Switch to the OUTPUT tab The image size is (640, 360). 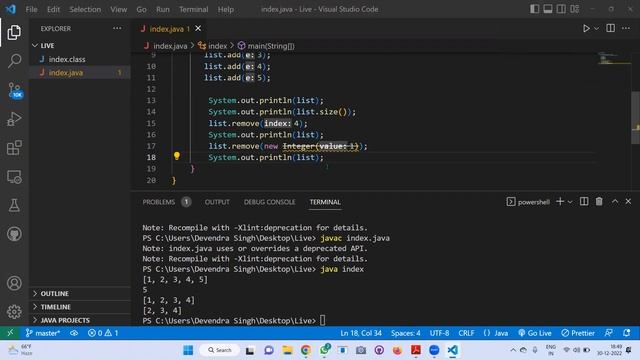pos(217,202)
